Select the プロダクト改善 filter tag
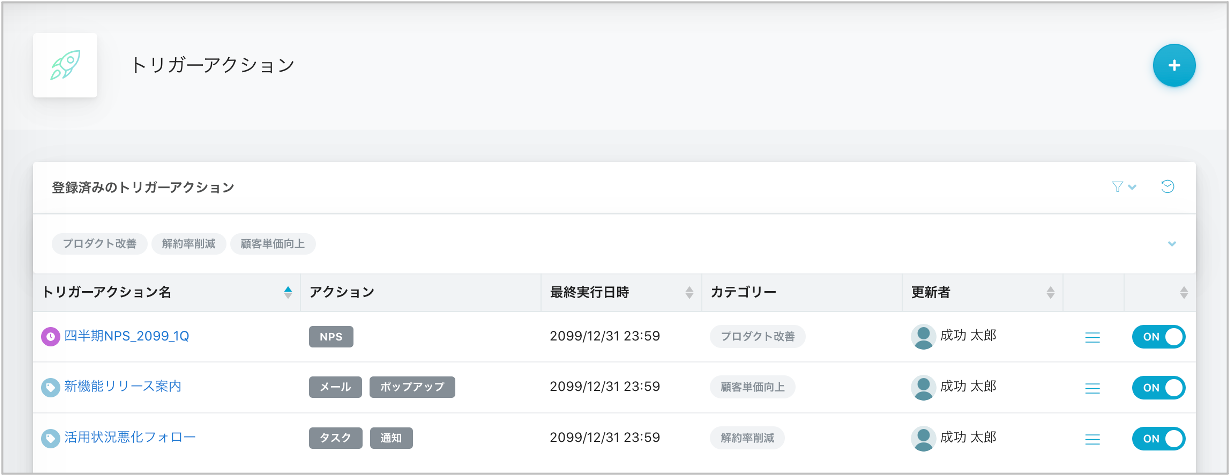 click(100, 244)
